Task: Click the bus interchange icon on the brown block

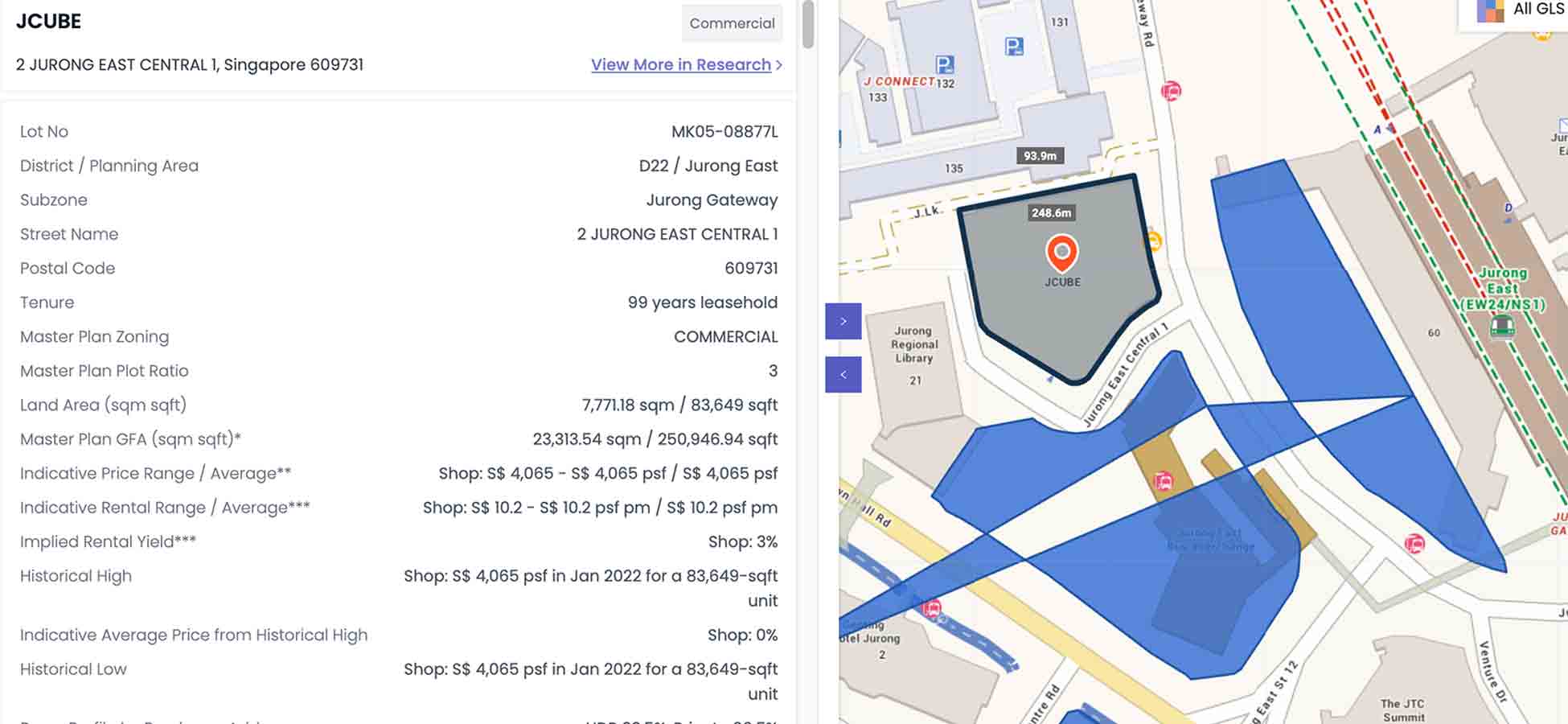Action: tap(1163, 481)
